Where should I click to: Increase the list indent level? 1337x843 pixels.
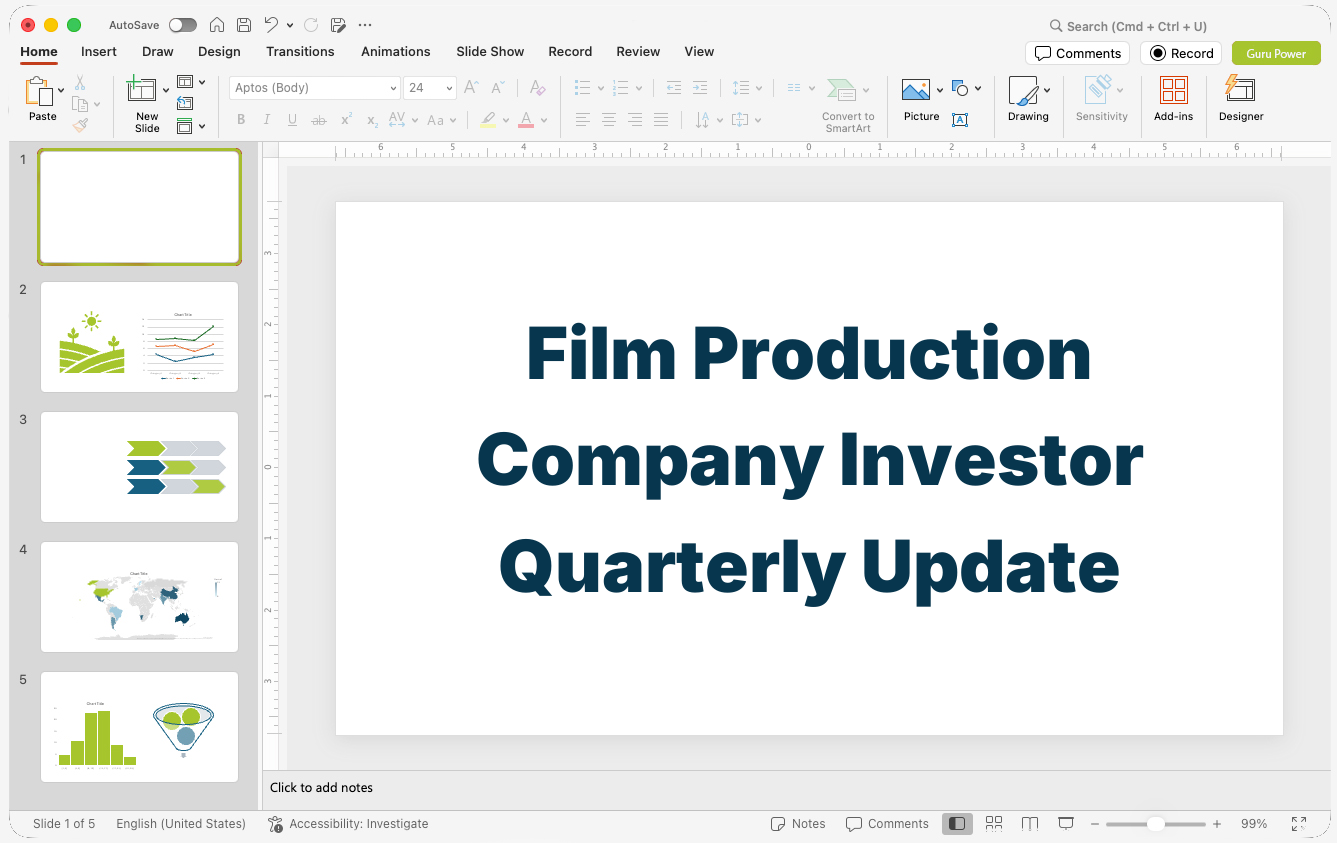click(700, 88)
